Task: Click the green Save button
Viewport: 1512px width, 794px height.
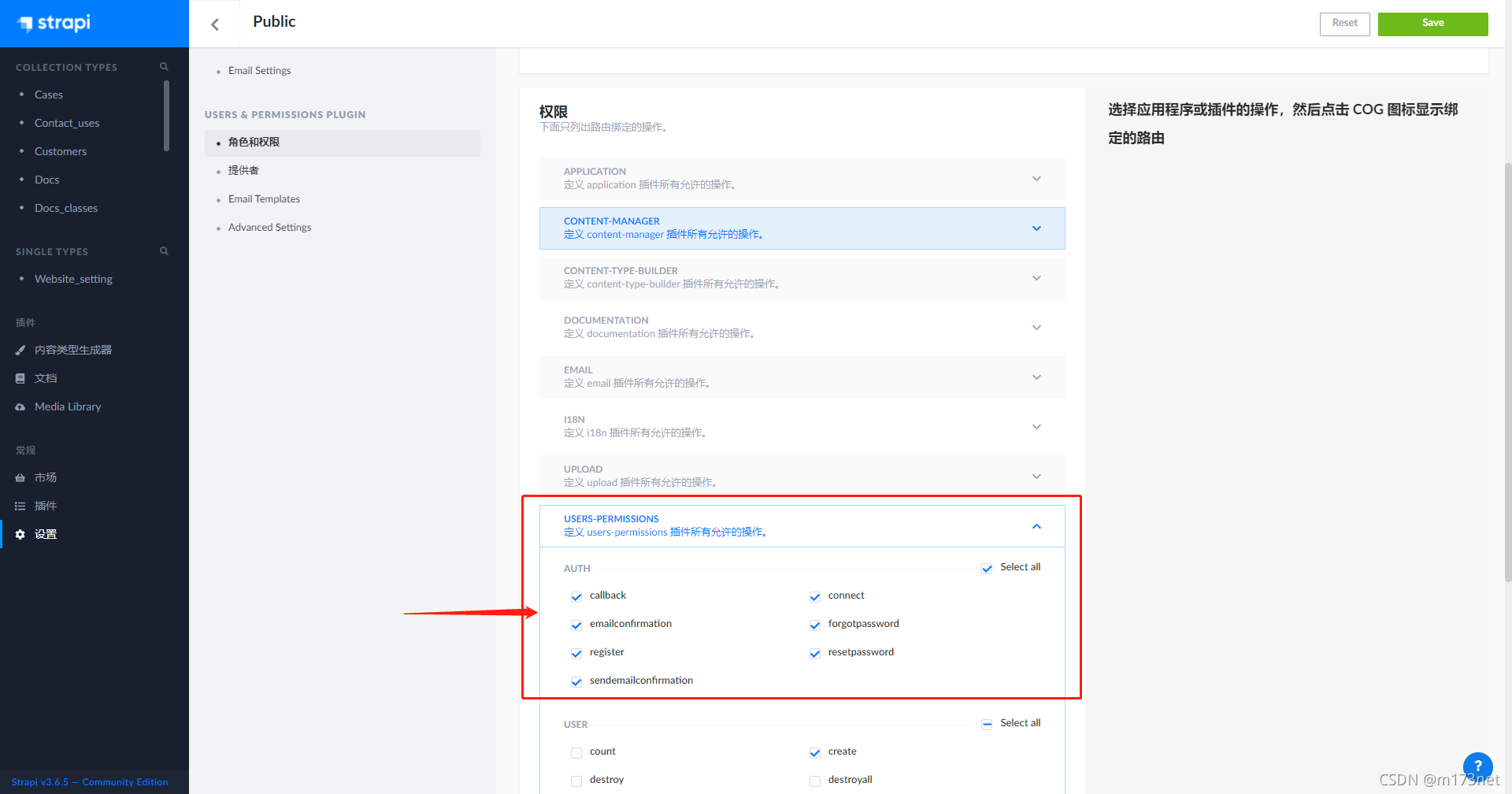Action: click(x=1432, y=24)
